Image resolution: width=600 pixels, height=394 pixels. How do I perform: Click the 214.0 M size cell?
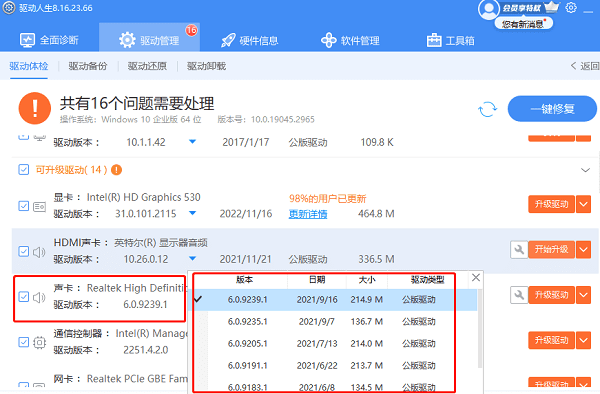coord(367,344)
